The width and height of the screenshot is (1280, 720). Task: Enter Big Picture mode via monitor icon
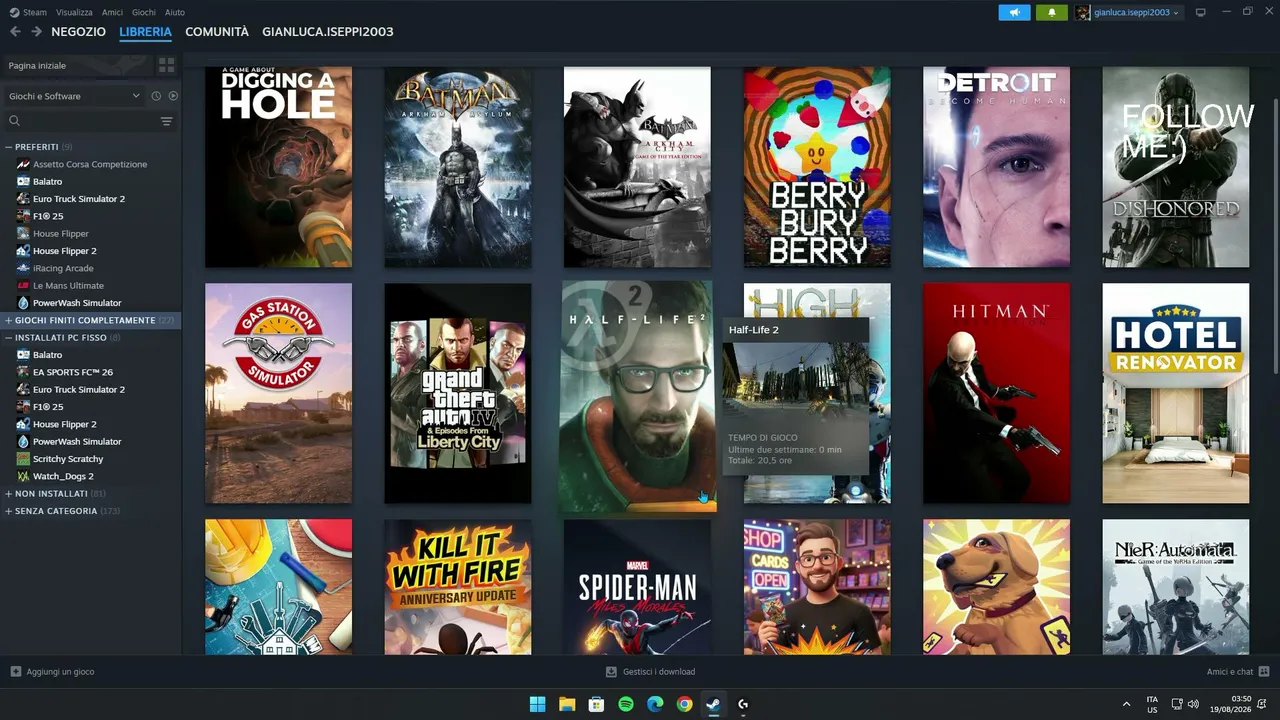(x=1201, y=12)
